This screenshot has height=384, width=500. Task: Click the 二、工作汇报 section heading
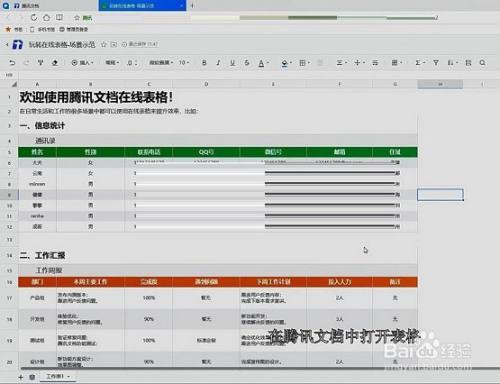point(42,255)
